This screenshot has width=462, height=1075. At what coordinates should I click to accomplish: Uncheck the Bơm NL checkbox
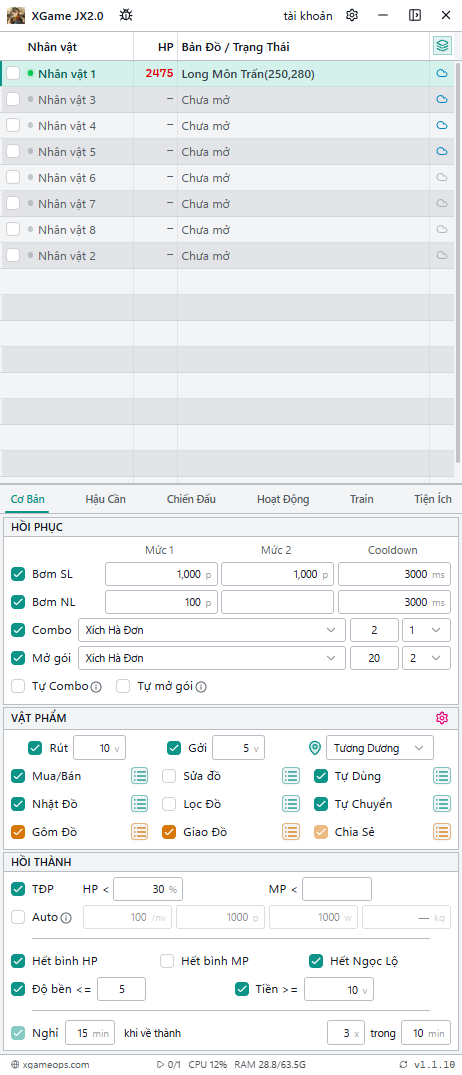pyautogui.click(x=19, y=602)
